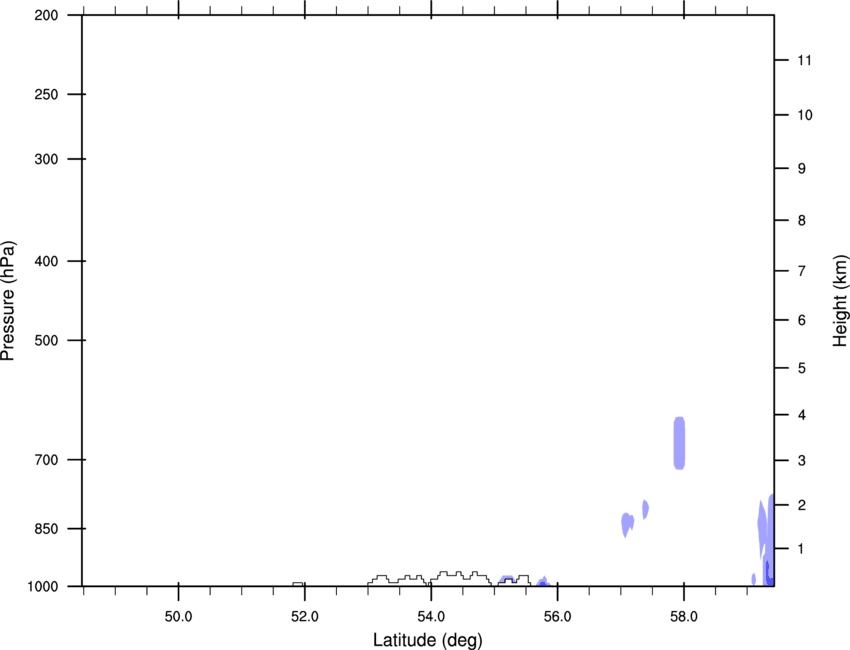Click the 6 km height label

tap(801, 320)
